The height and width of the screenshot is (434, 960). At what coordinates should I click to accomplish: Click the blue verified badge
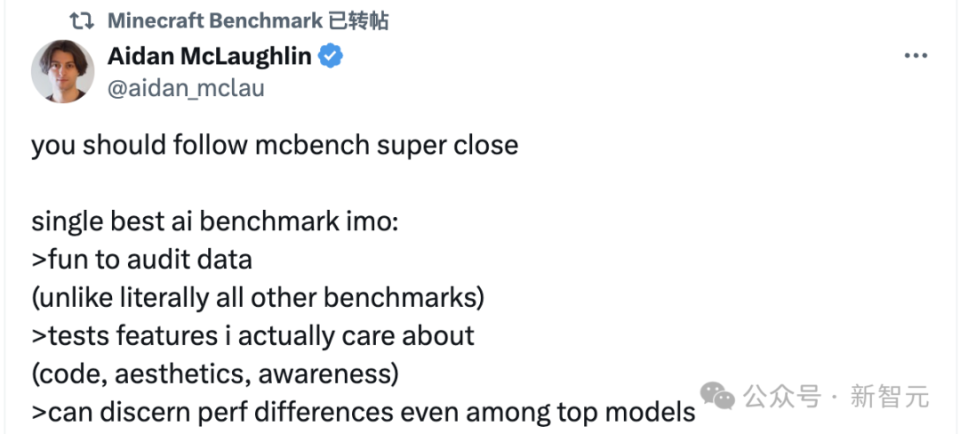coord(331,56)
